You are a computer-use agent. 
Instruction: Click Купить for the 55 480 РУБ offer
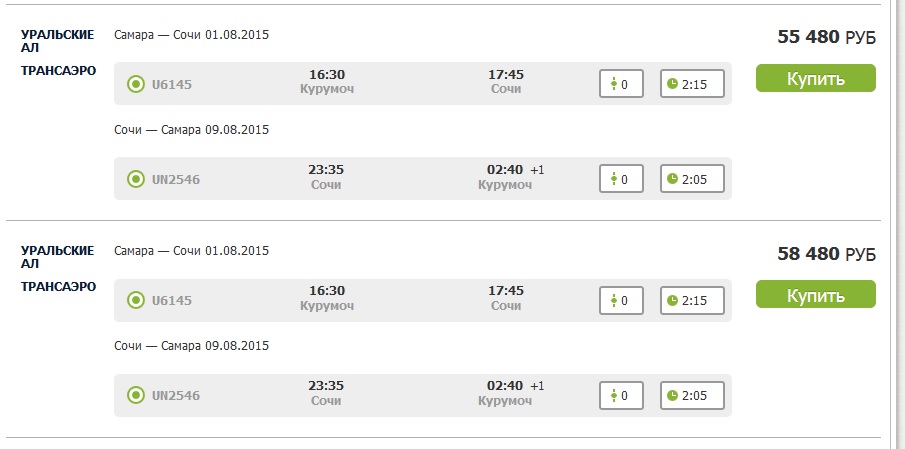816,78
